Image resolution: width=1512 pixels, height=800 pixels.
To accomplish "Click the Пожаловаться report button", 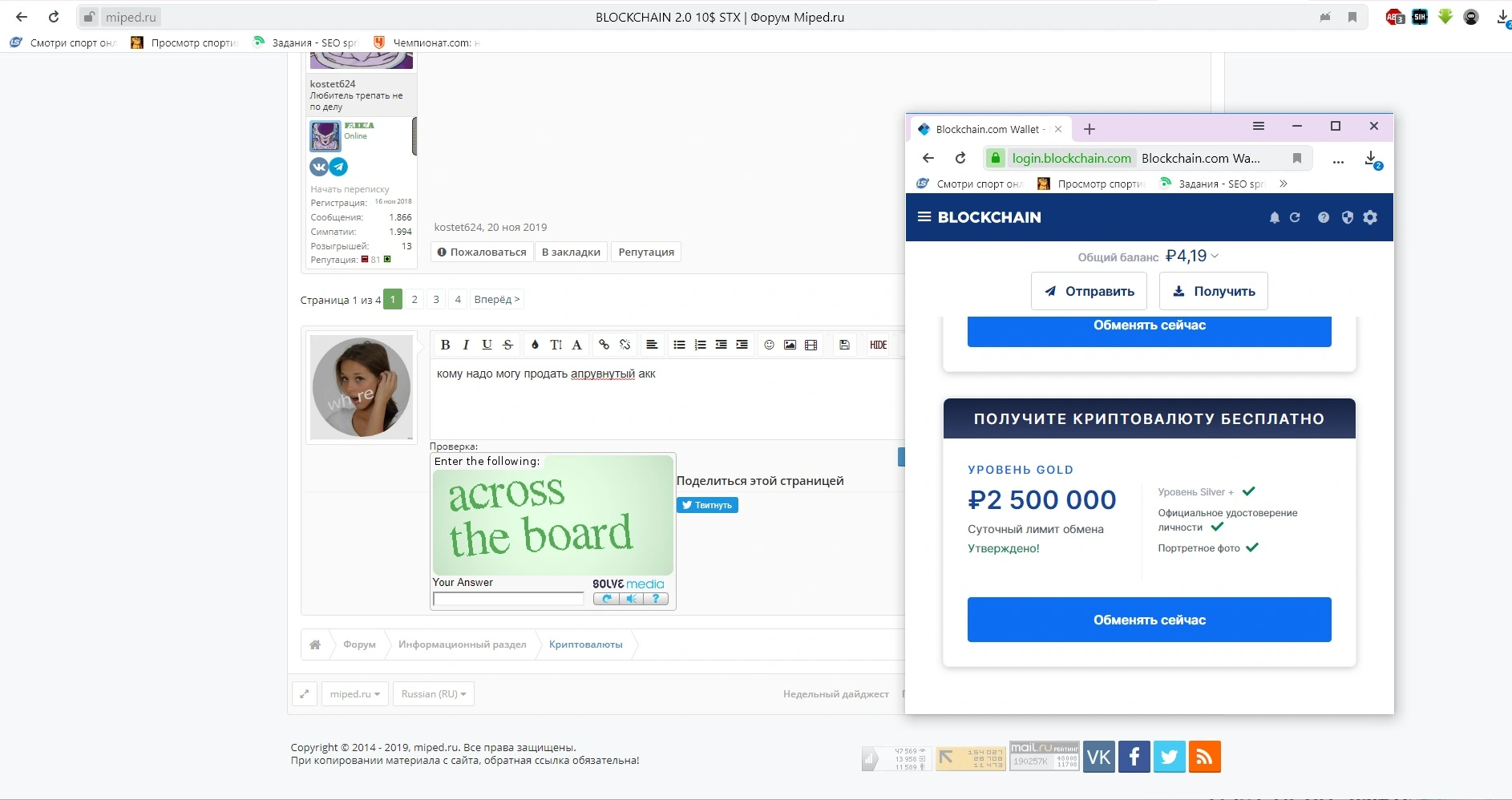I will coord(482,252).
